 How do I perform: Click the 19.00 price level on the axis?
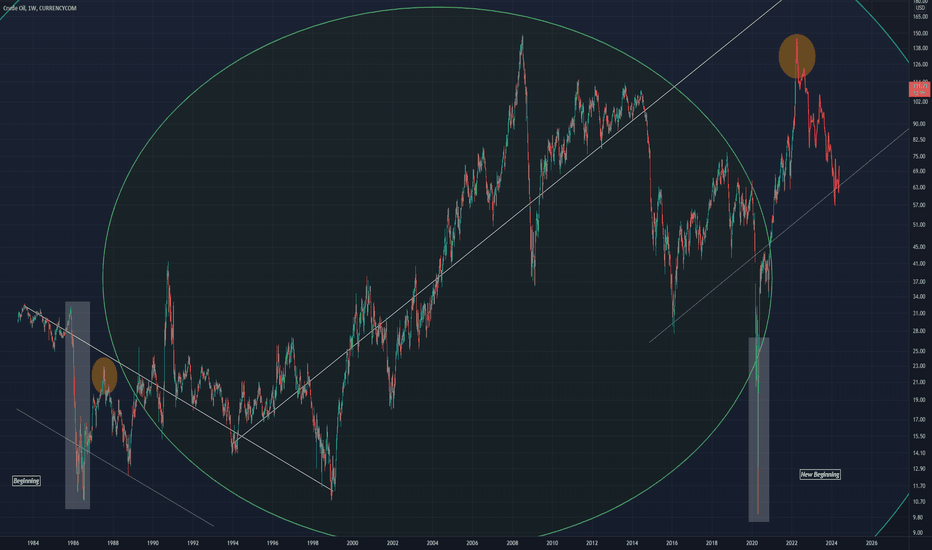tap(920, 400)
